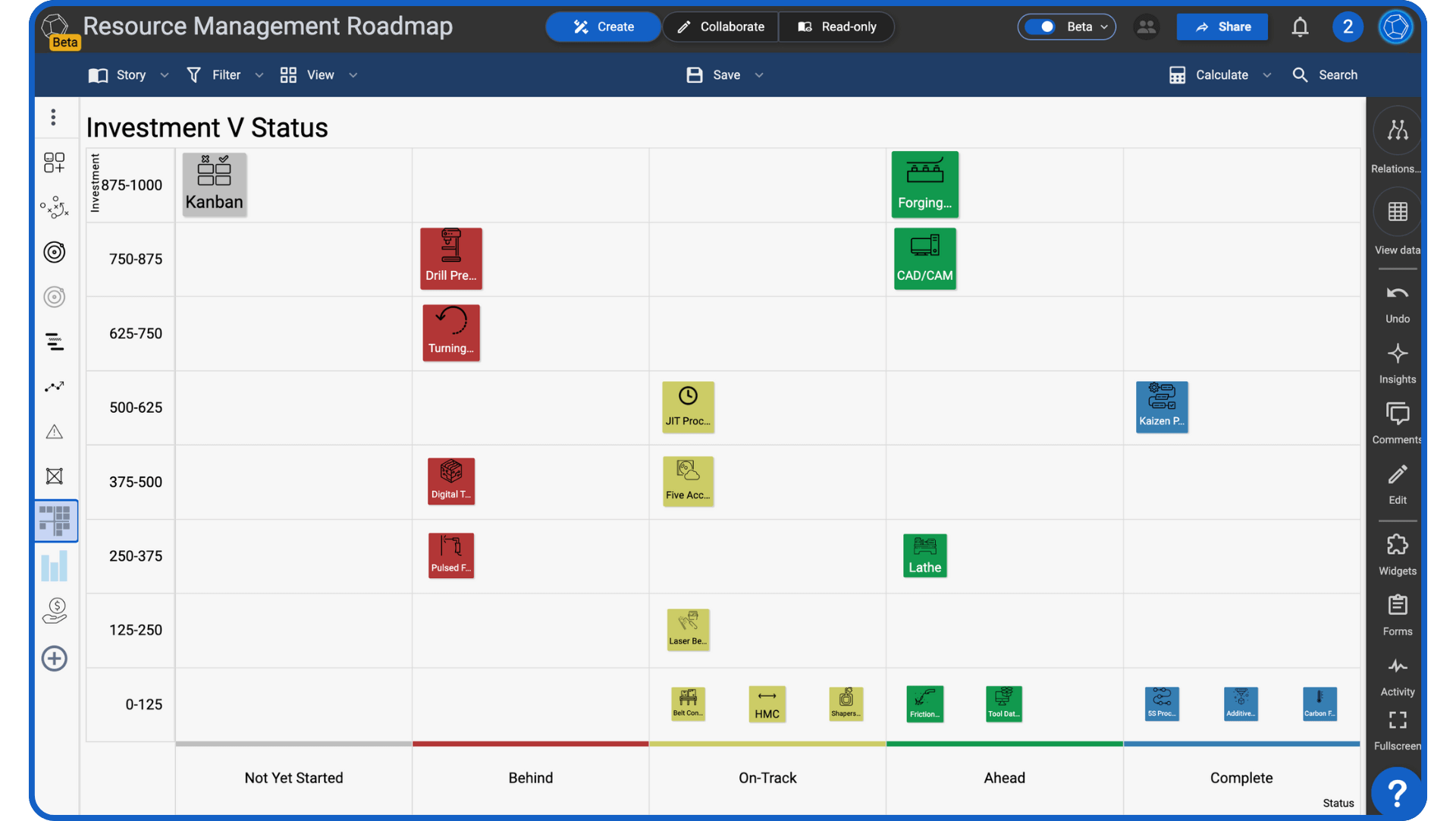Click the Undo arrow icon
The width and height of the screenshot is (1456, 821).
[x=1397, y=294]
